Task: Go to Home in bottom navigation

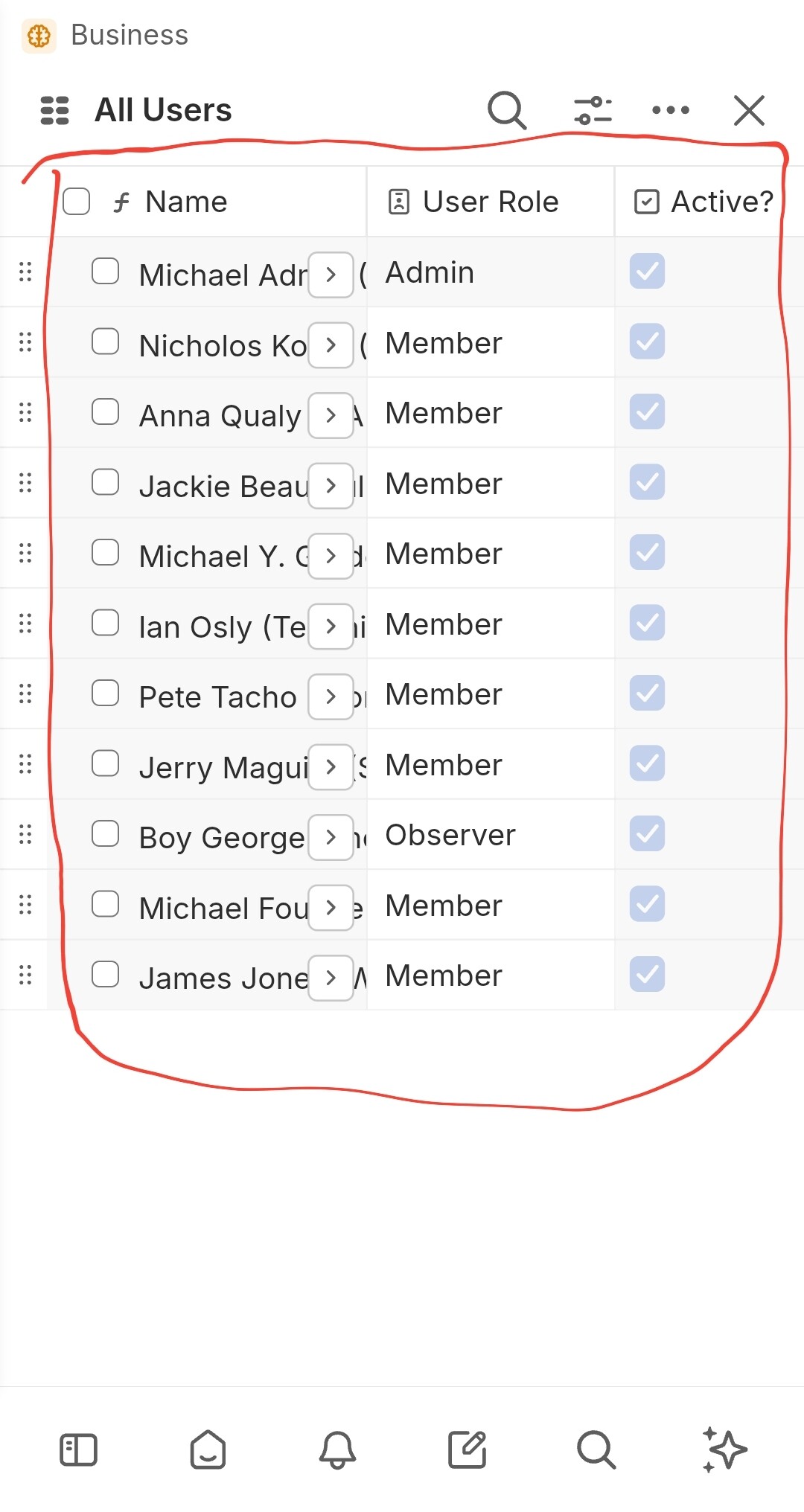Action: pyautogui.click(x=208, y=1449)
